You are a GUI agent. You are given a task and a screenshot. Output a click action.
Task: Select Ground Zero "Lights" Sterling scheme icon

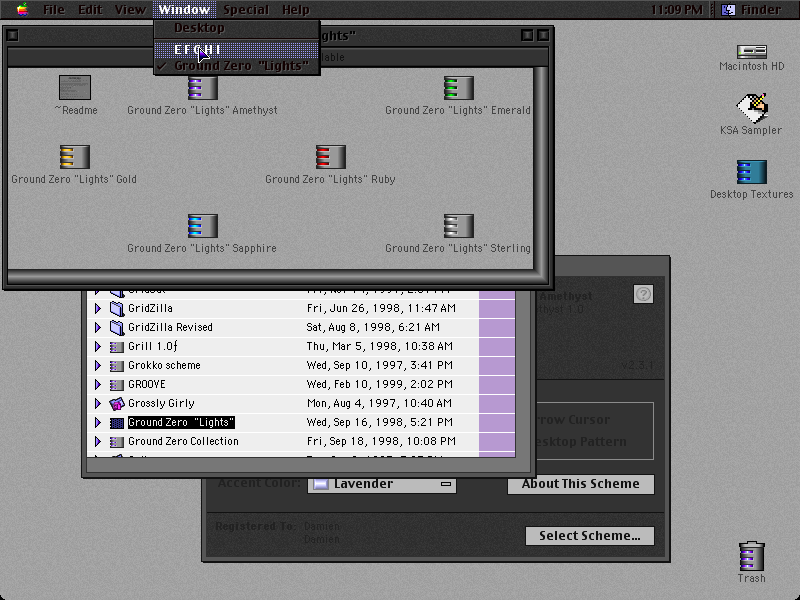point(458,226)
